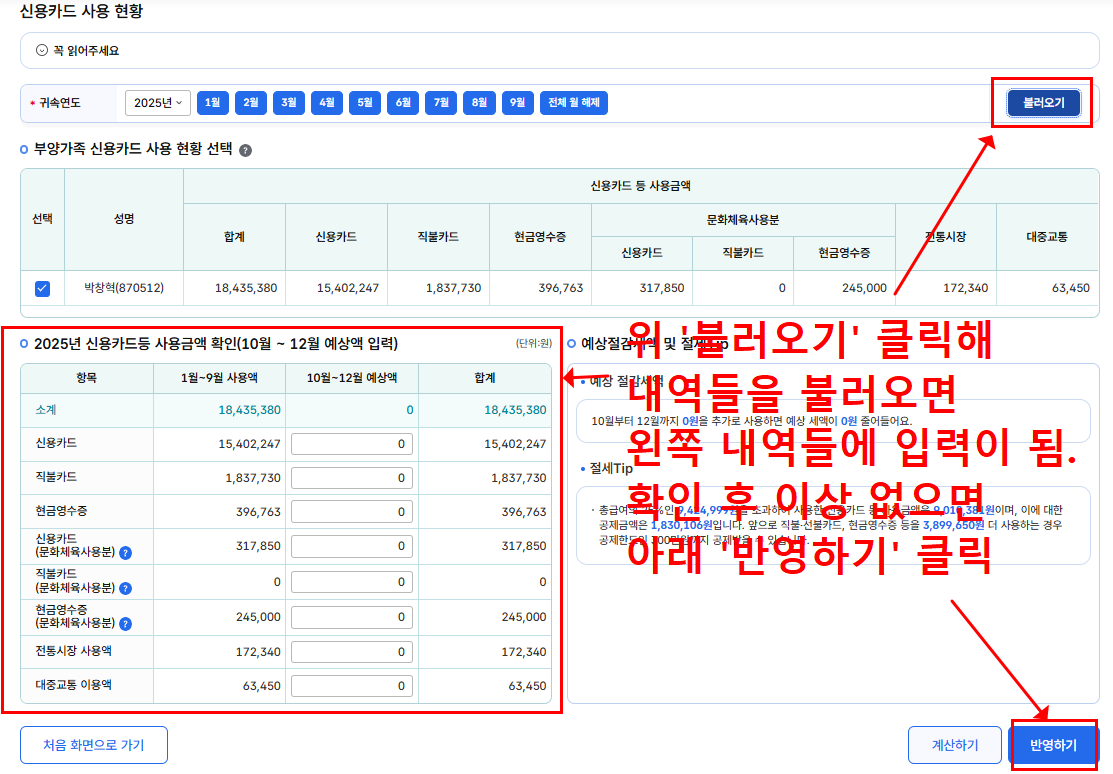Toggle the 9월 month selection

point(516,102)
